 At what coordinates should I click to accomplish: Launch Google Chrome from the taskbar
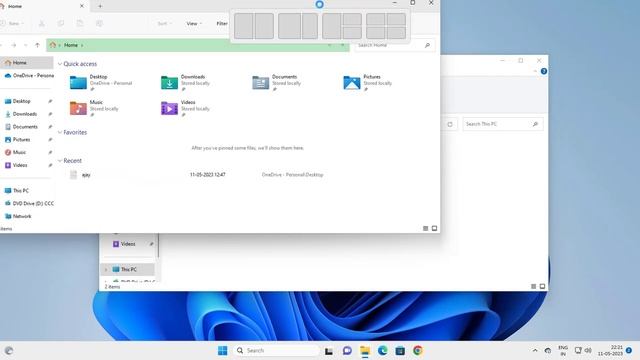click(x=418, y=351)
